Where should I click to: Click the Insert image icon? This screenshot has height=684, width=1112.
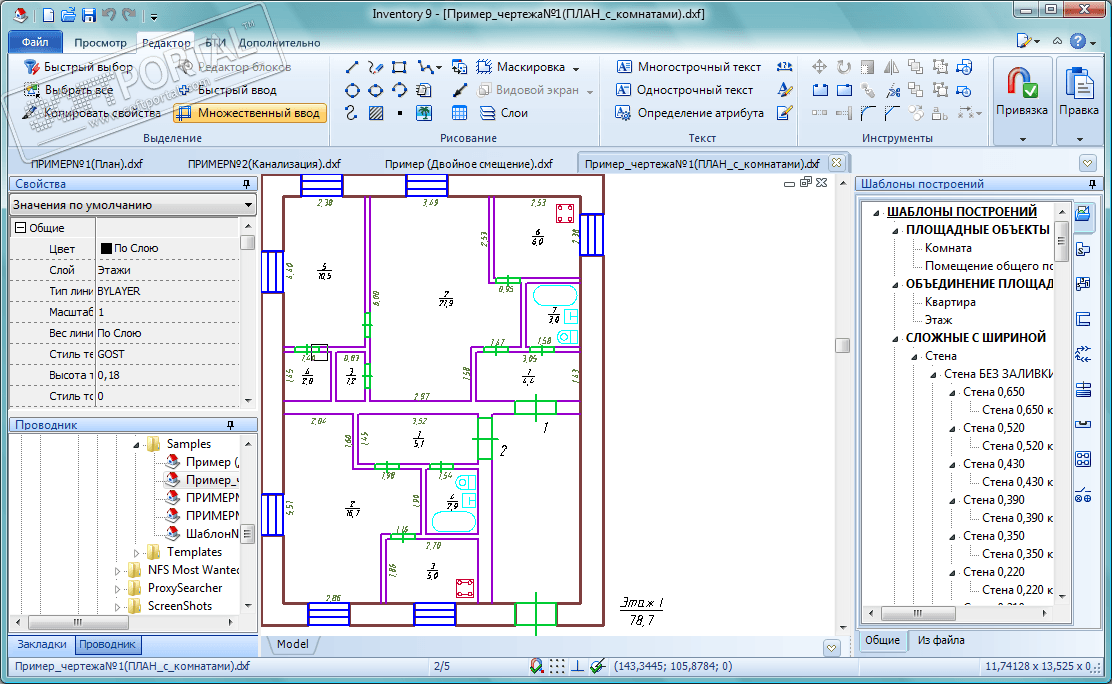tap(424, 113)
